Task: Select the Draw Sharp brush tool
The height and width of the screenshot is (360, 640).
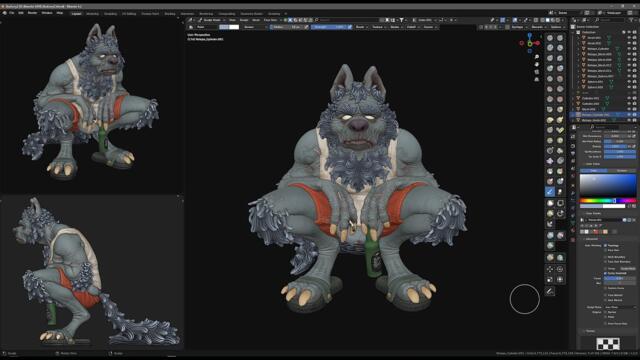Action: [560, 38]
